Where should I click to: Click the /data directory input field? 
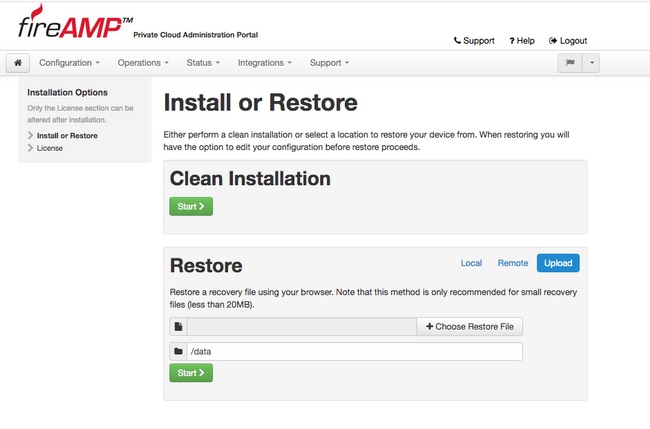click(x=355, y=351)
